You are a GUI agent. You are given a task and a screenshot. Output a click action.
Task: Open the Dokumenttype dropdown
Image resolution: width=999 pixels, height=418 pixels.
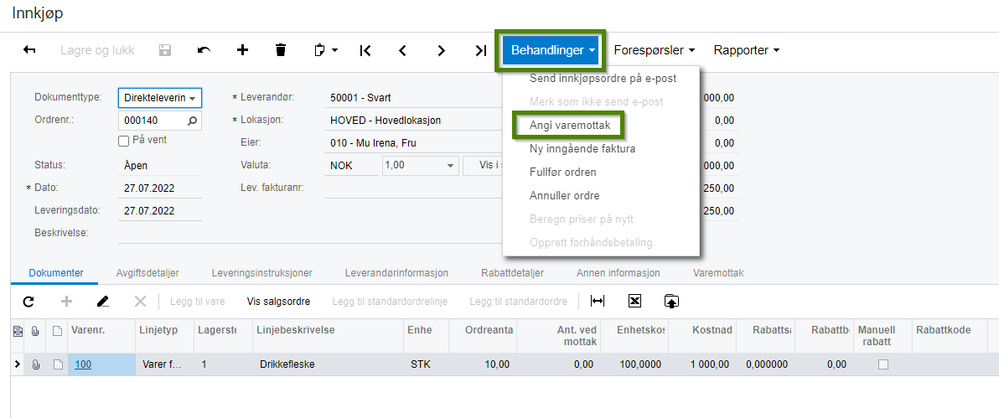[160, 98]
